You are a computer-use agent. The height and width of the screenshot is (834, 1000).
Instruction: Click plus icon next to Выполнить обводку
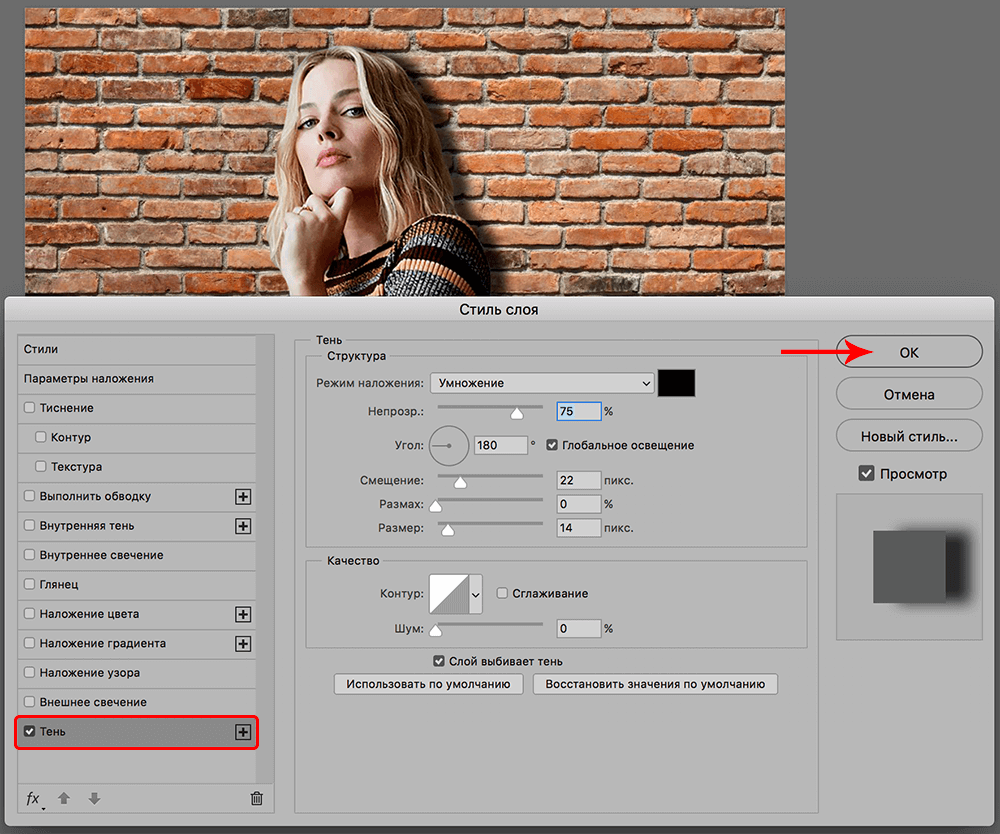coord(242,497)
